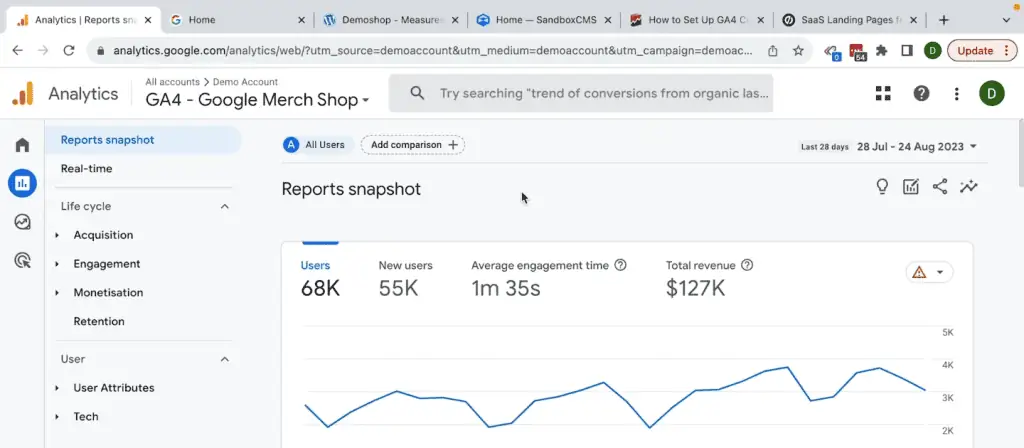Viewport: 1024px width, 448px height.
Task: Click the Chrome profile avatar D
Action: pyautogui.click(x=933, y=50)
